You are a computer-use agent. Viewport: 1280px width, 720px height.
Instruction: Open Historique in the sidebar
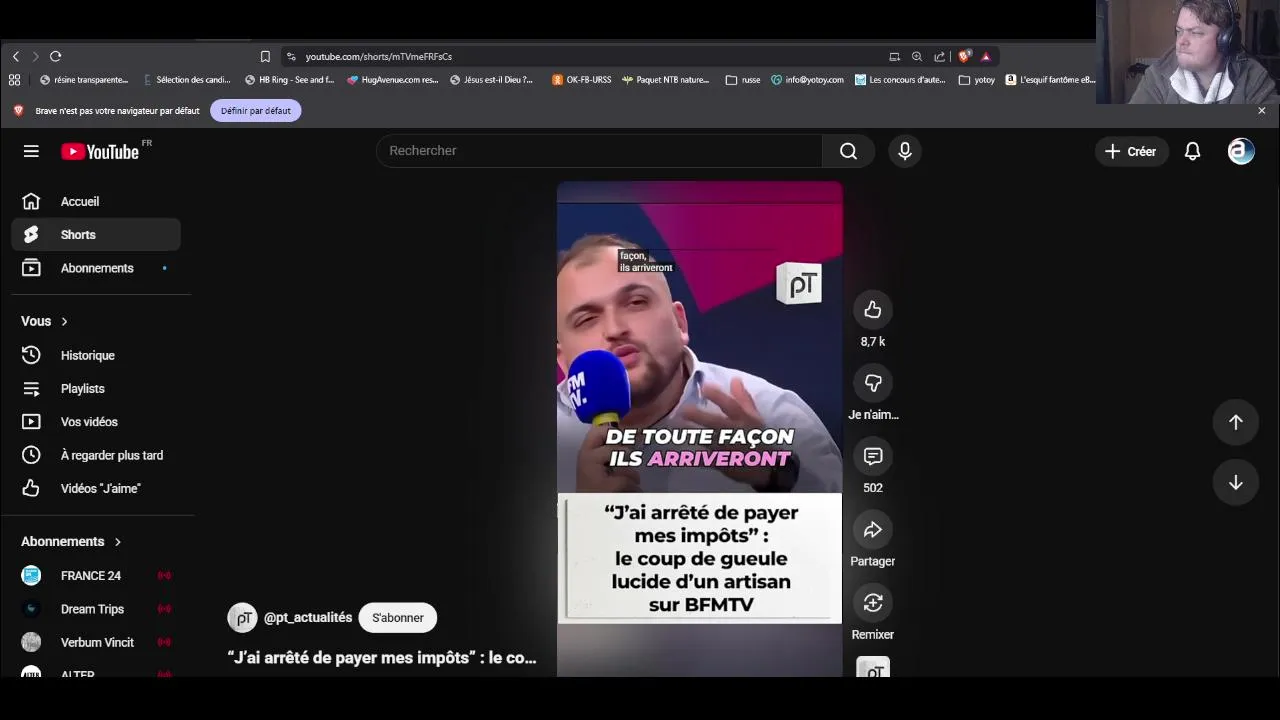96,355
